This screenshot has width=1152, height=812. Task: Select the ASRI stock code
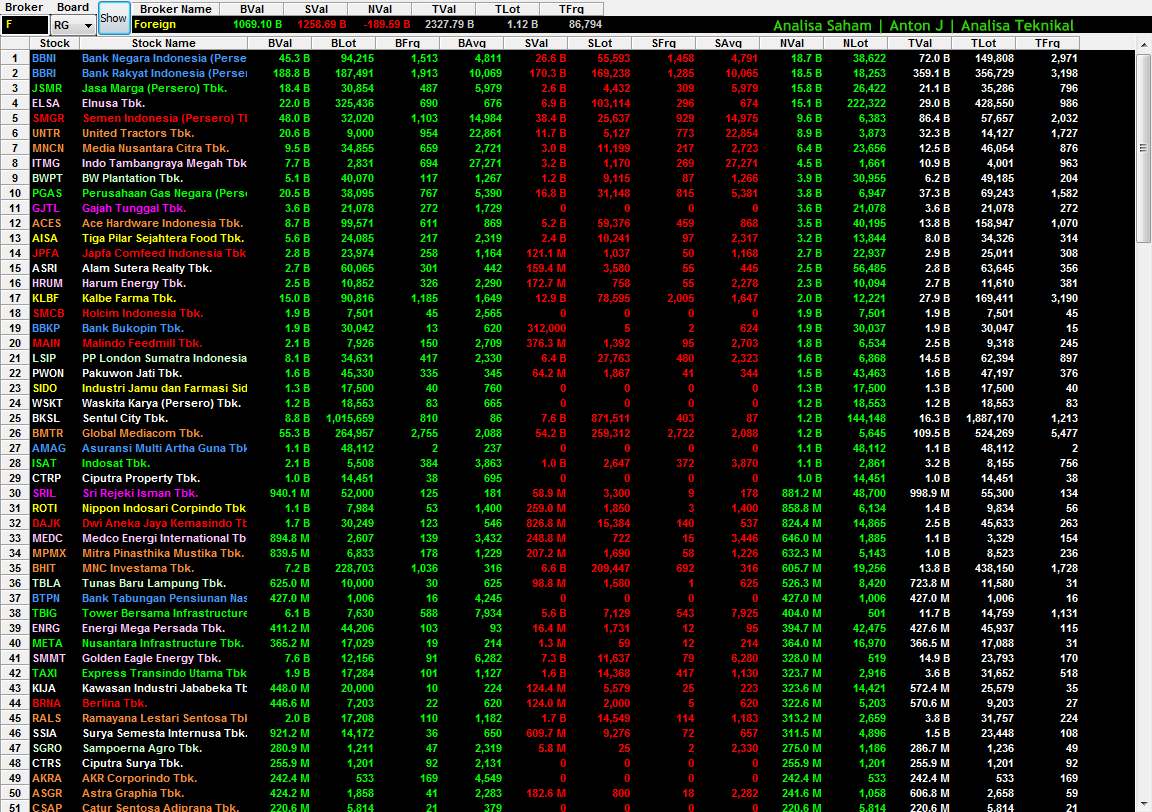tap(45, 268)
